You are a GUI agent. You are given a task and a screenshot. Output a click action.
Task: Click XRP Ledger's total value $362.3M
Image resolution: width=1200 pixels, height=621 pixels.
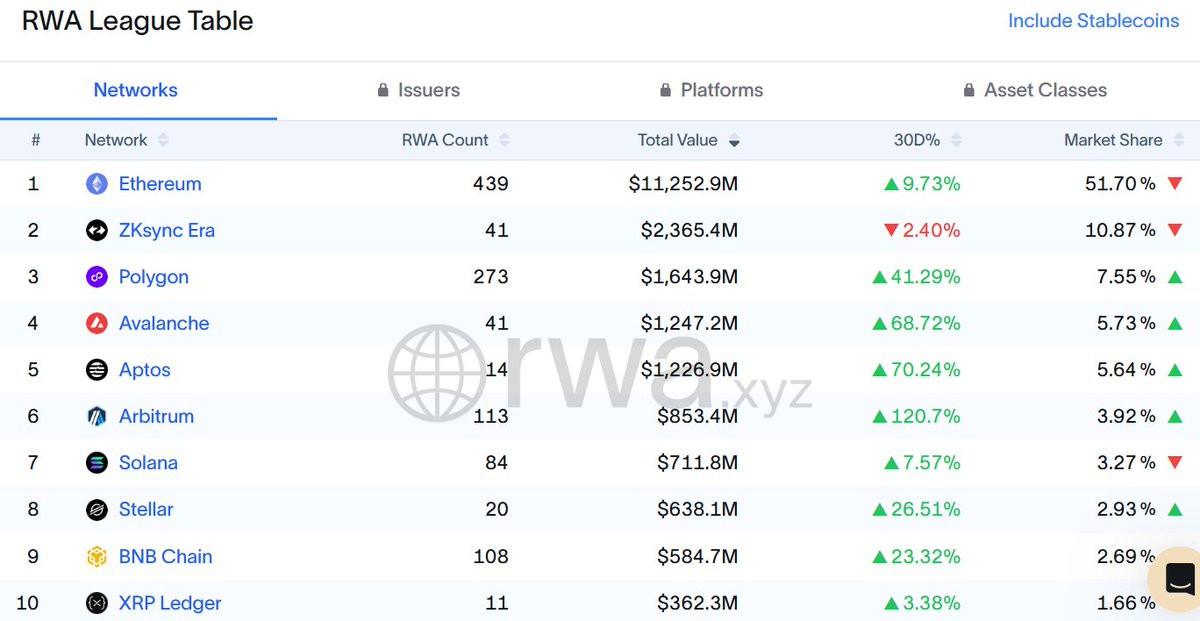(697, 603)
